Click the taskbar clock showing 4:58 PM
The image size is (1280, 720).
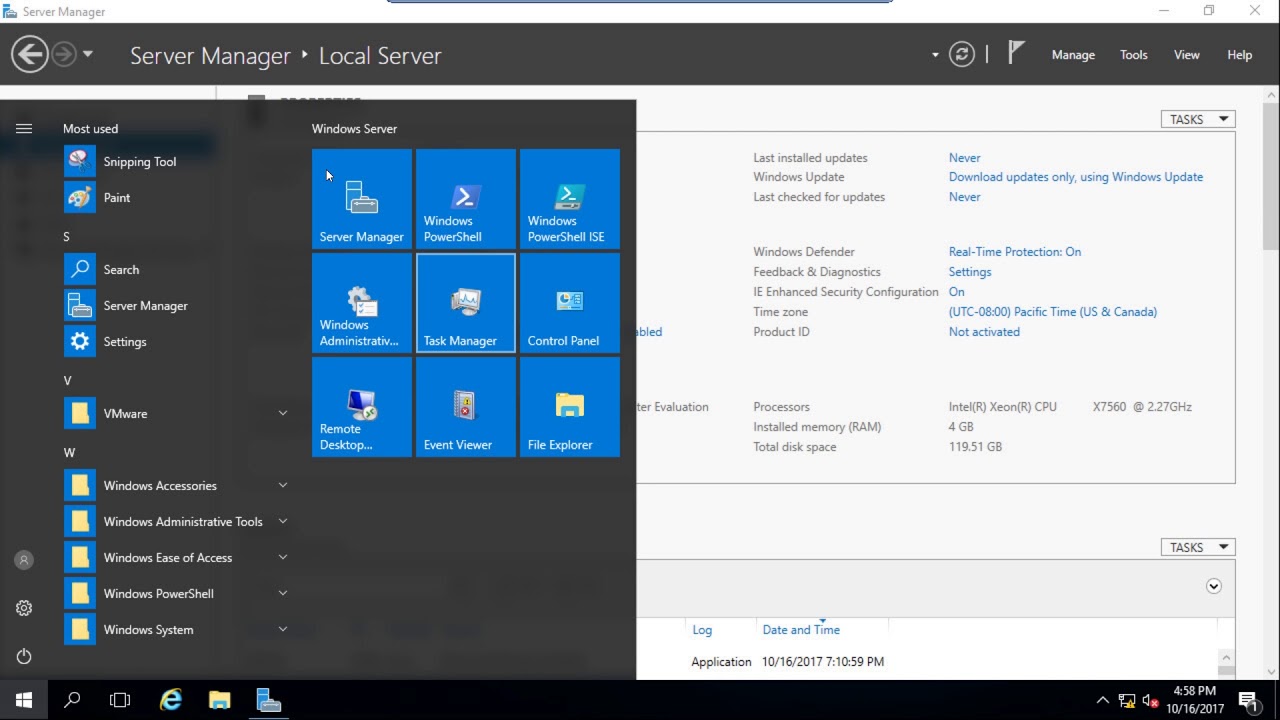coord(1195,700)
